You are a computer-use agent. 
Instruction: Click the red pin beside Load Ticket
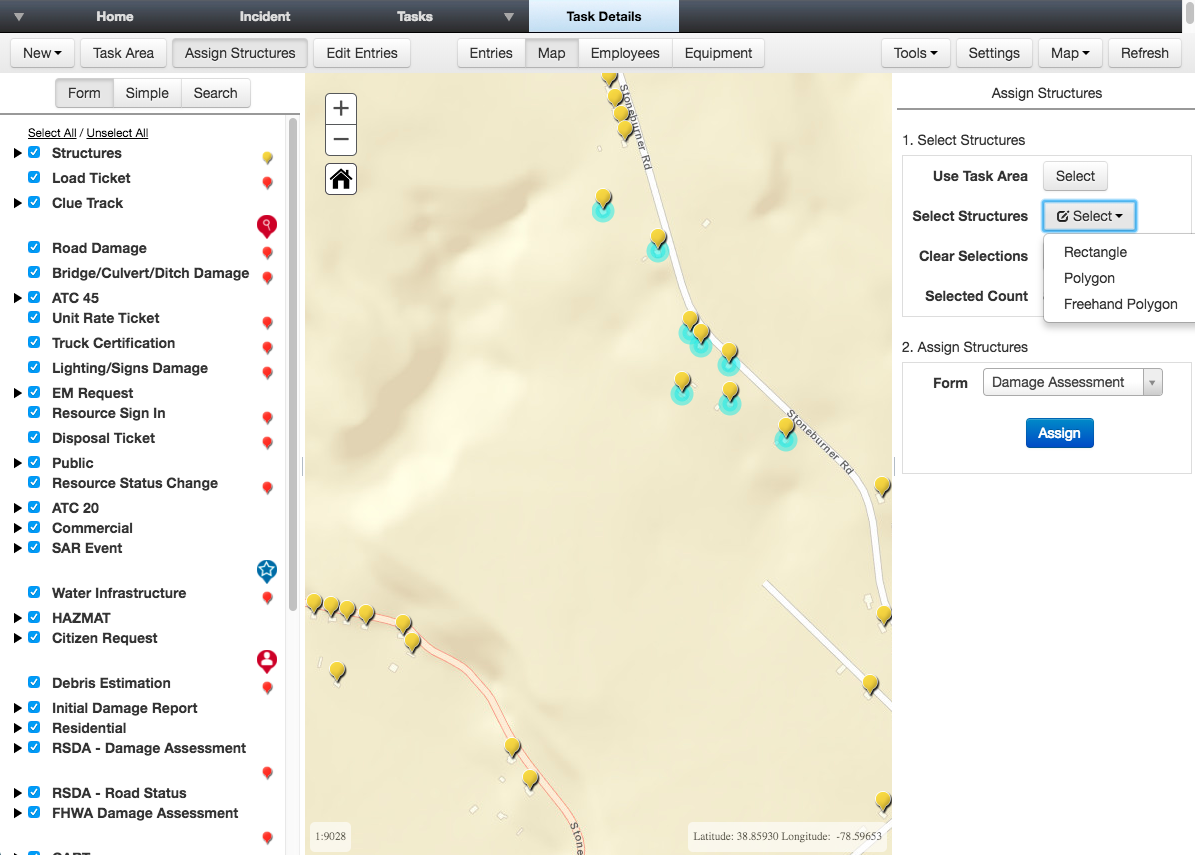point(267,183)
